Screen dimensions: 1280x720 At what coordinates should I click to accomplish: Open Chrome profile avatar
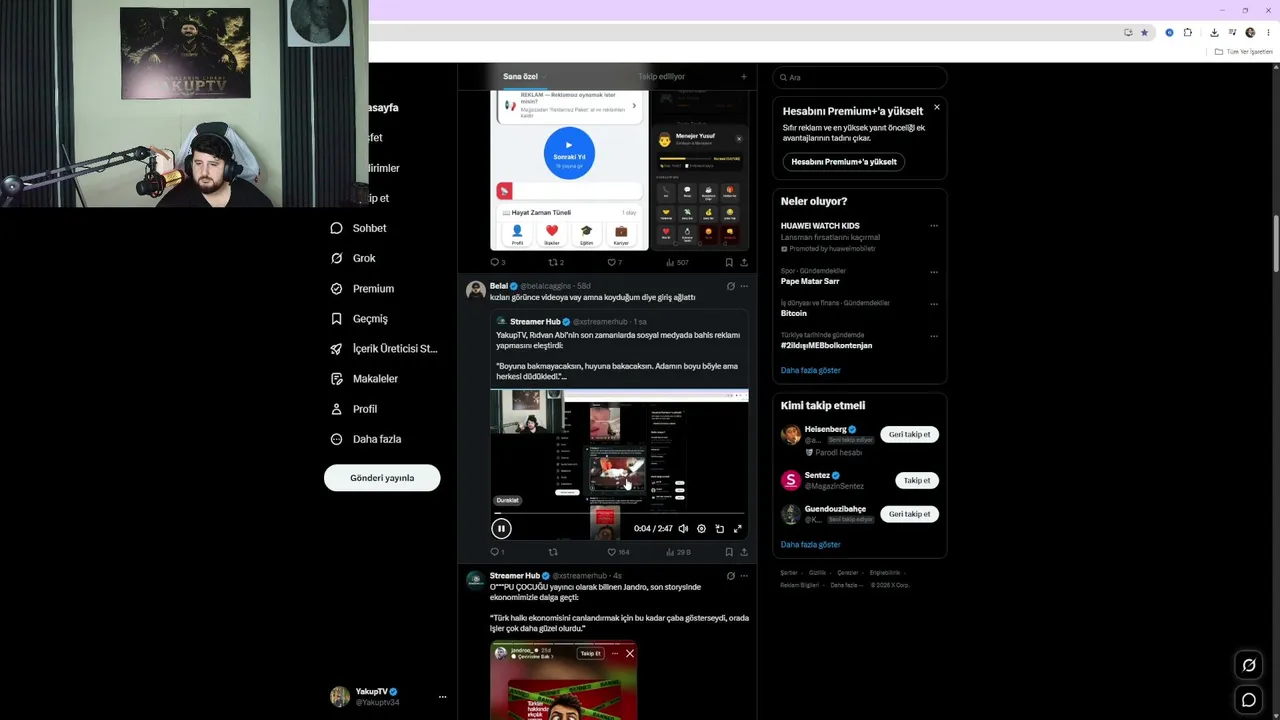click(1250, 32)
